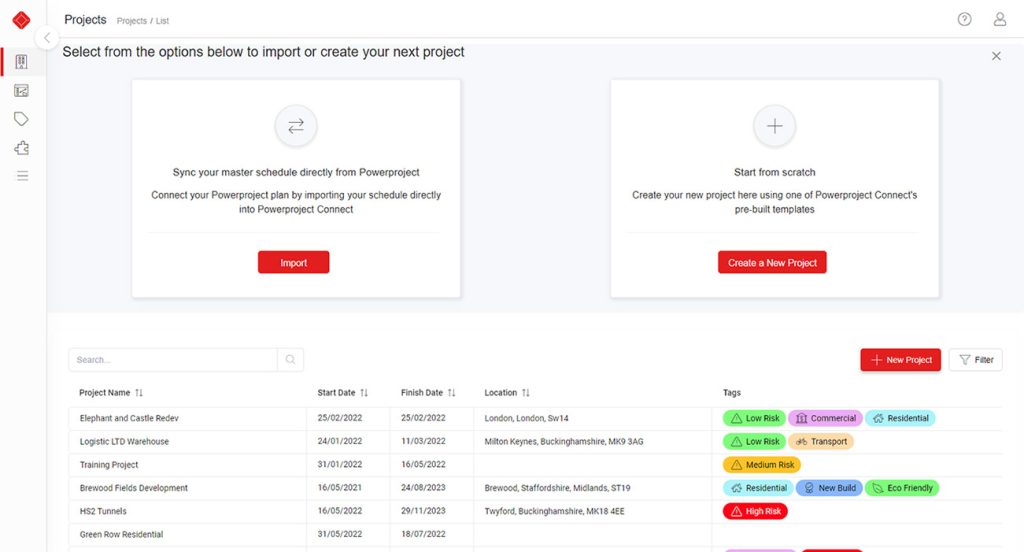This screenshot has height=552, width=1024.
Task: Close the import or create project banner
Action: (996, 56)
